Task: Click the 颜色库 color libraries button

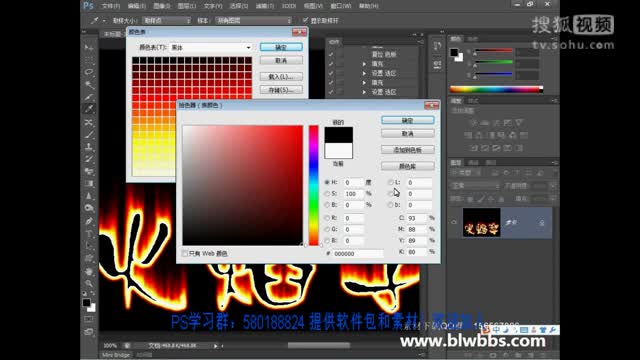Action: tap(407, 166)
